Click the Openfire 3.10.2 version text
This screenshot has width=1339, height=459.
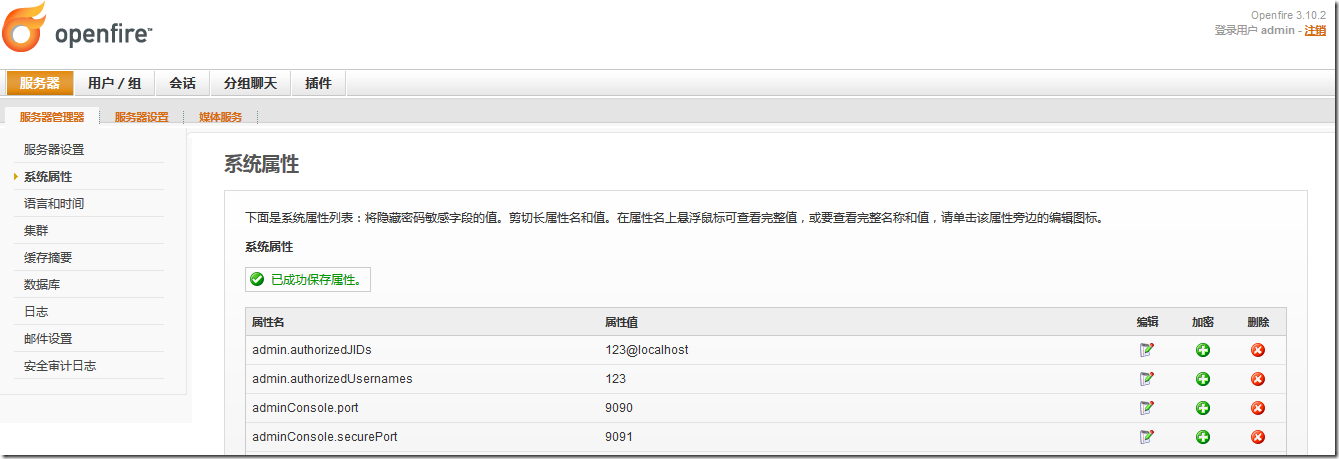(1288, 15)
